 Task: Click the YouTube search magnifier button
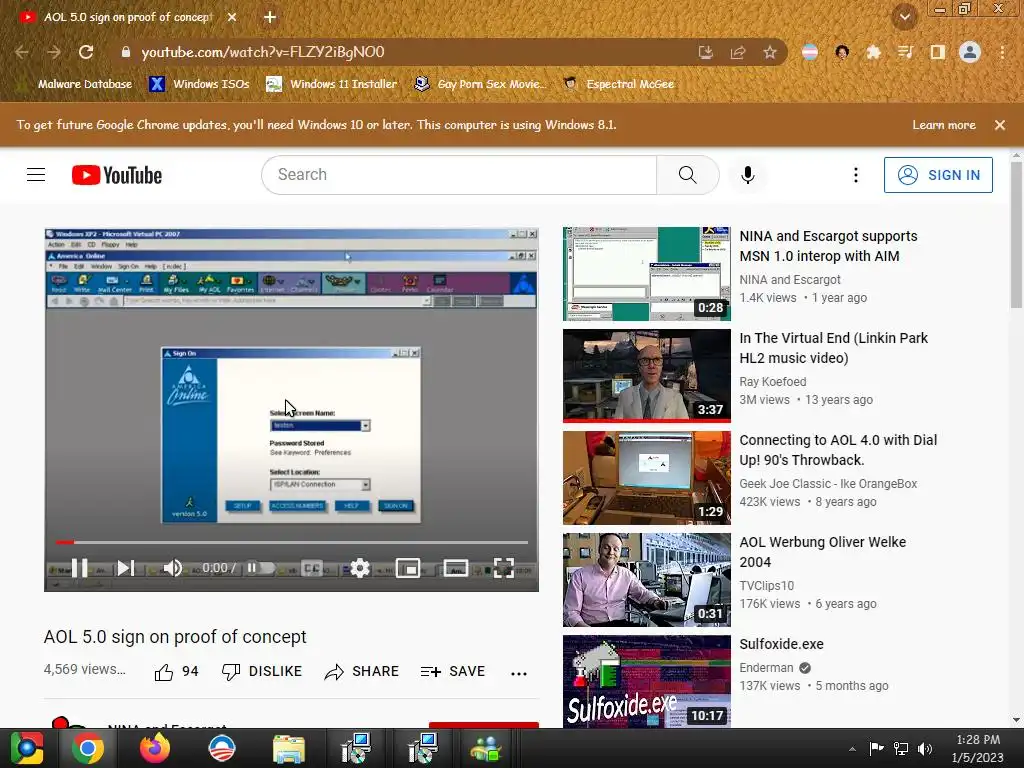click(x=688, y=175)
